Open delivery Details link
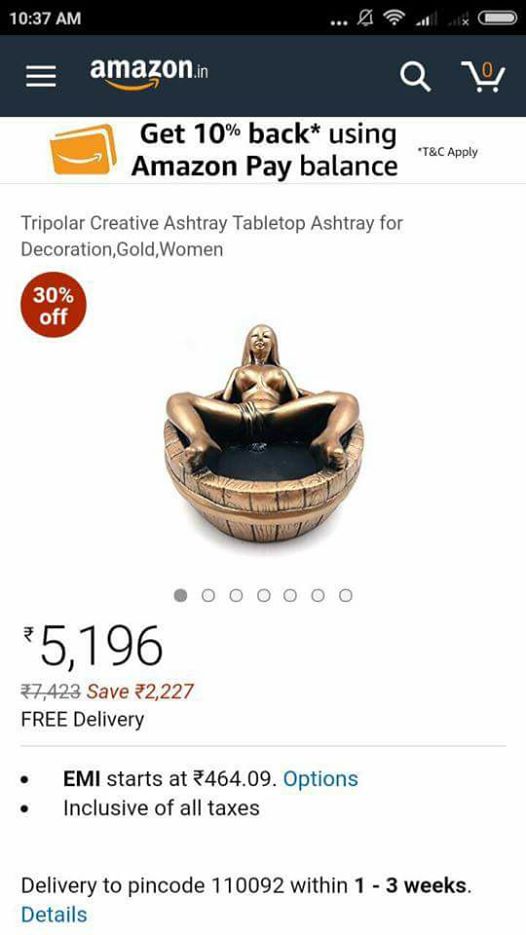The width and height of the screenshot is (526, 935). click(x=54, y=914)
